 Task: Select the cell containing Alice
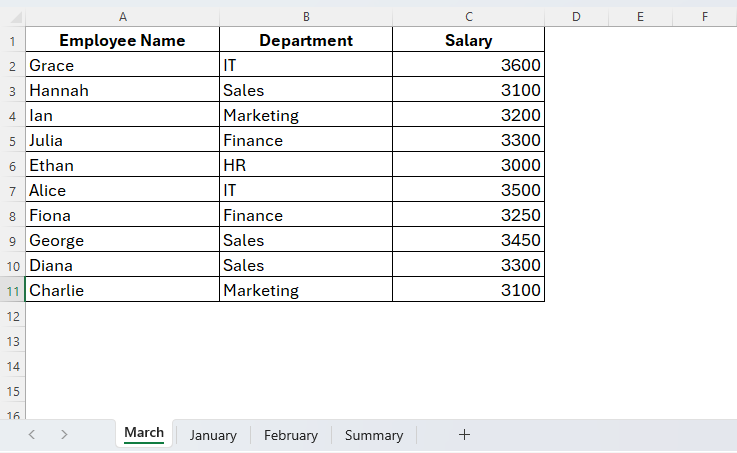click(123, 190)
